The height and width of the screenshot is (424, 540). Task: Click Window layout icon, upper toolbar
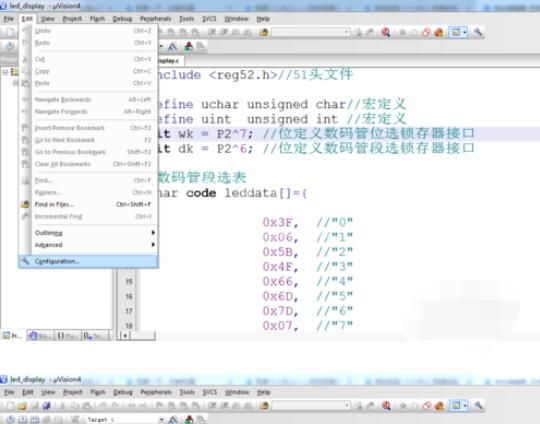[456, 32]
